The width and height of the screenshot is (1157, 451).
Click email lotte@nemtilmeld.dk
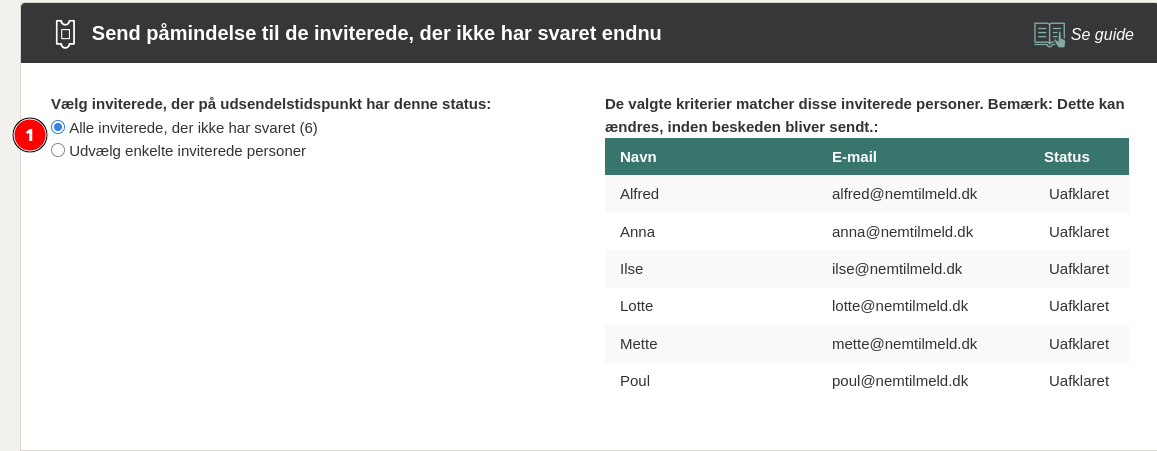pyautogui.click(x=899, y=306)
